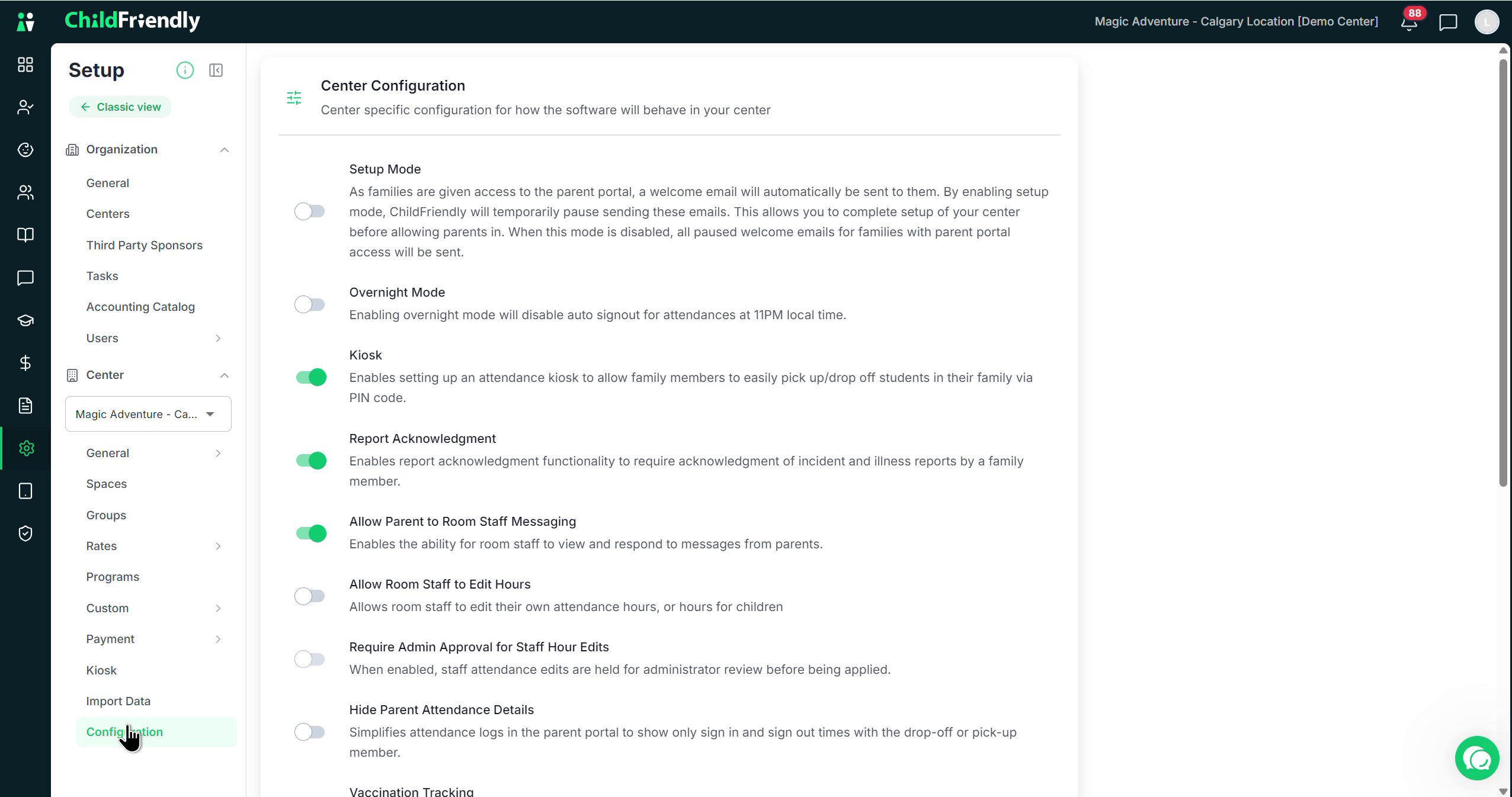Select Programs in the Center menu

(x=113, y=577)
